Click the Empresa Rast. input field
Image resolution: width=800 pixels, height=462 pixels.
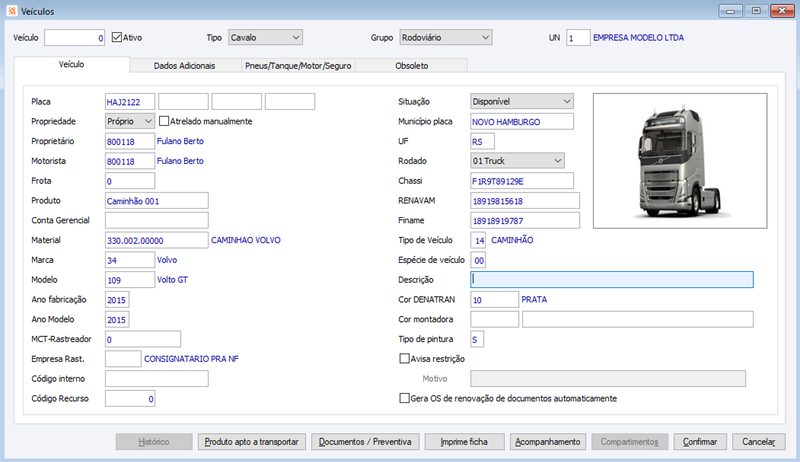[123, 358]
